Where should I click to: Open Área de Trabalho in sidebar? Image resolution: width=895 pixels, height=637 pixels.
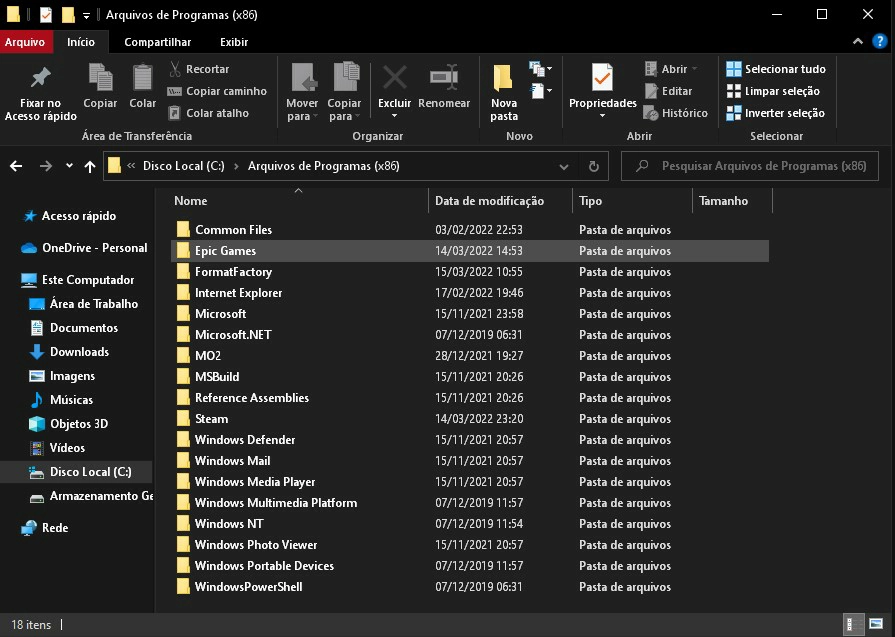pyautogui.click(x=84, y=304)
